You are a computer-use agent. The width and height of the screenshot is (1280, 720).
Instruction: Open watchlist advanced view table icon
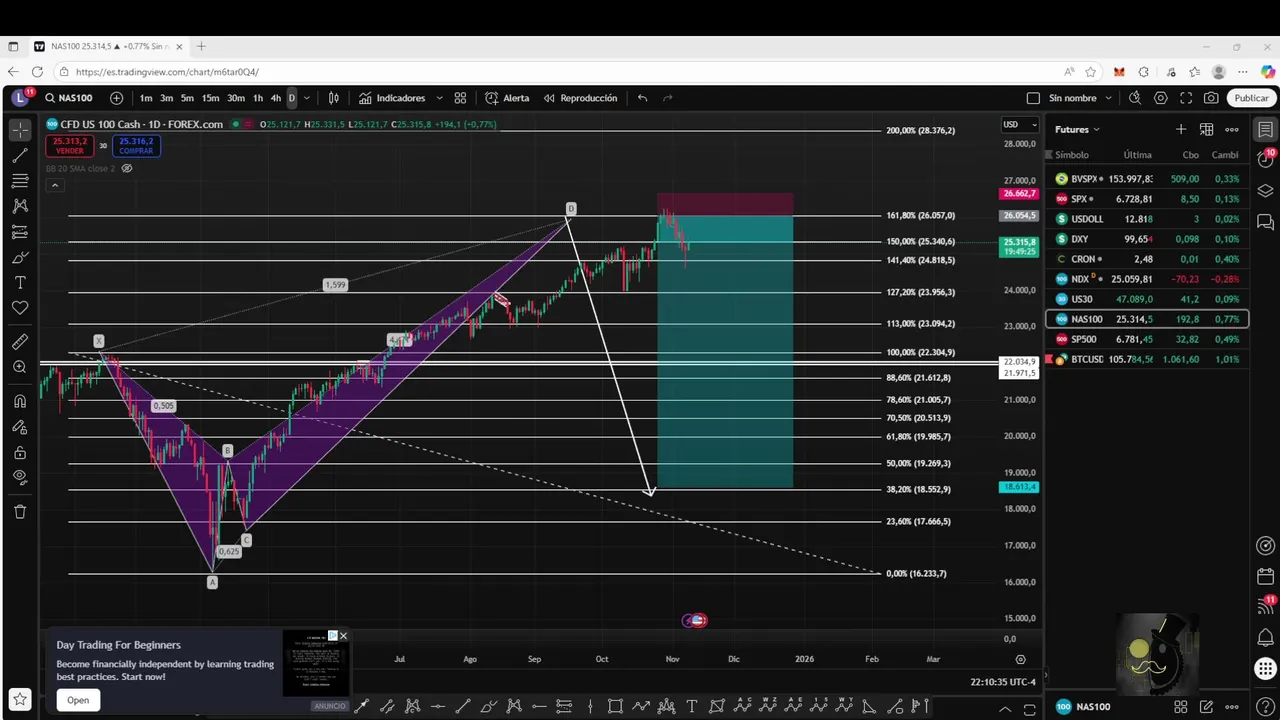(1206, 129)
